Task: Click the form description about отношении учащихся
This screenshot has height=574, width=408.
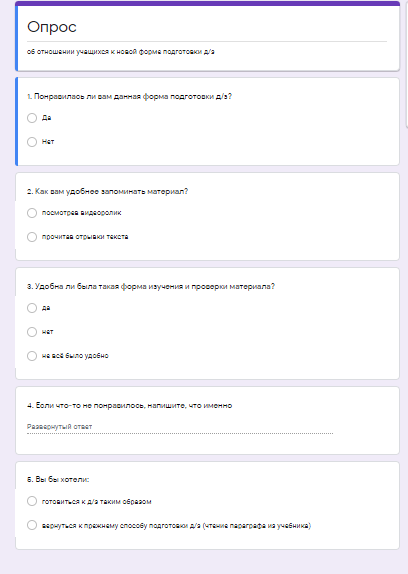Action: tap(120, 52)
